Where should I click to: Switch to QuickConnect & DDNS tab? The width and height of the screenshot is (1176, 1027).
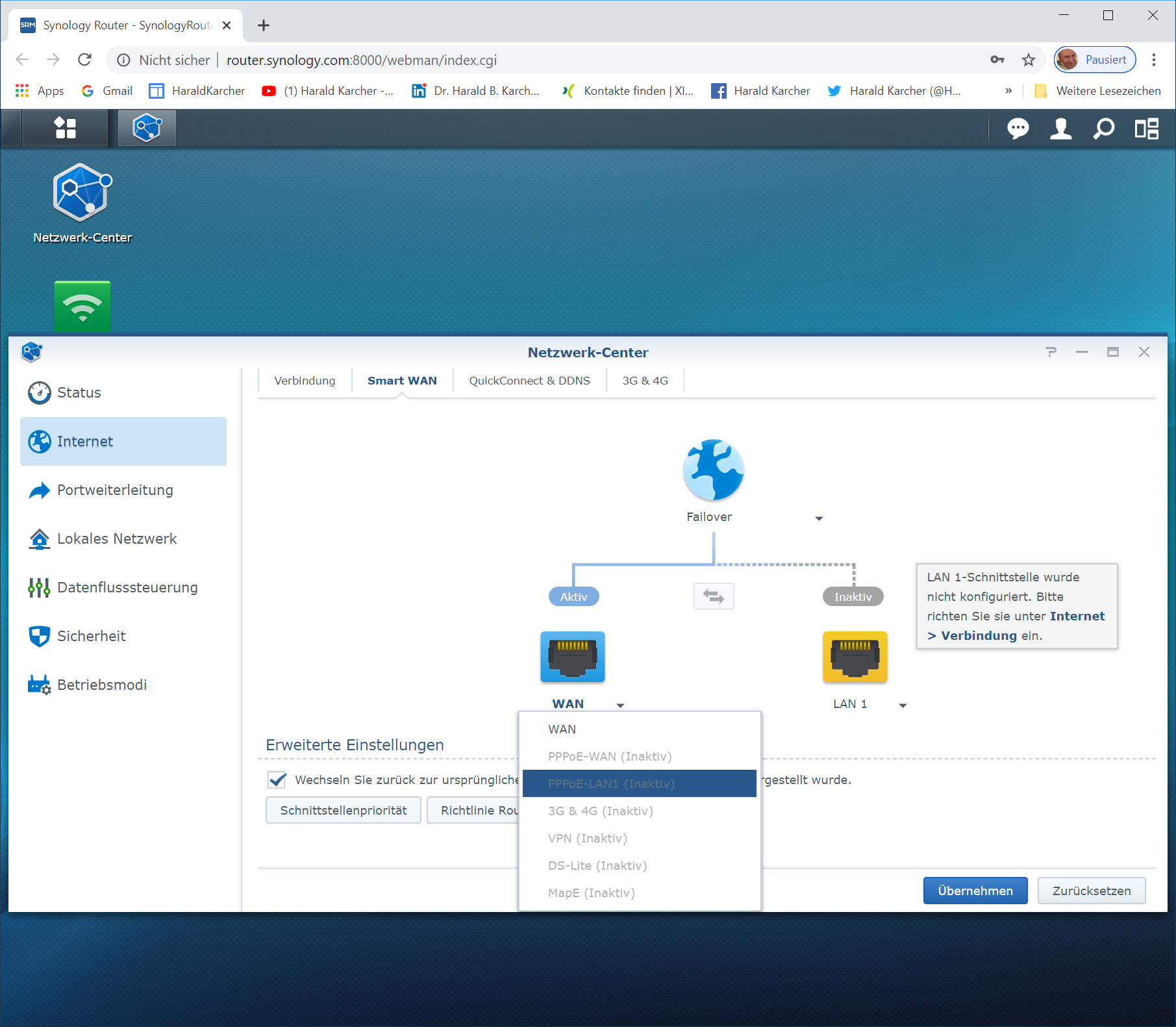pos(529,381)
